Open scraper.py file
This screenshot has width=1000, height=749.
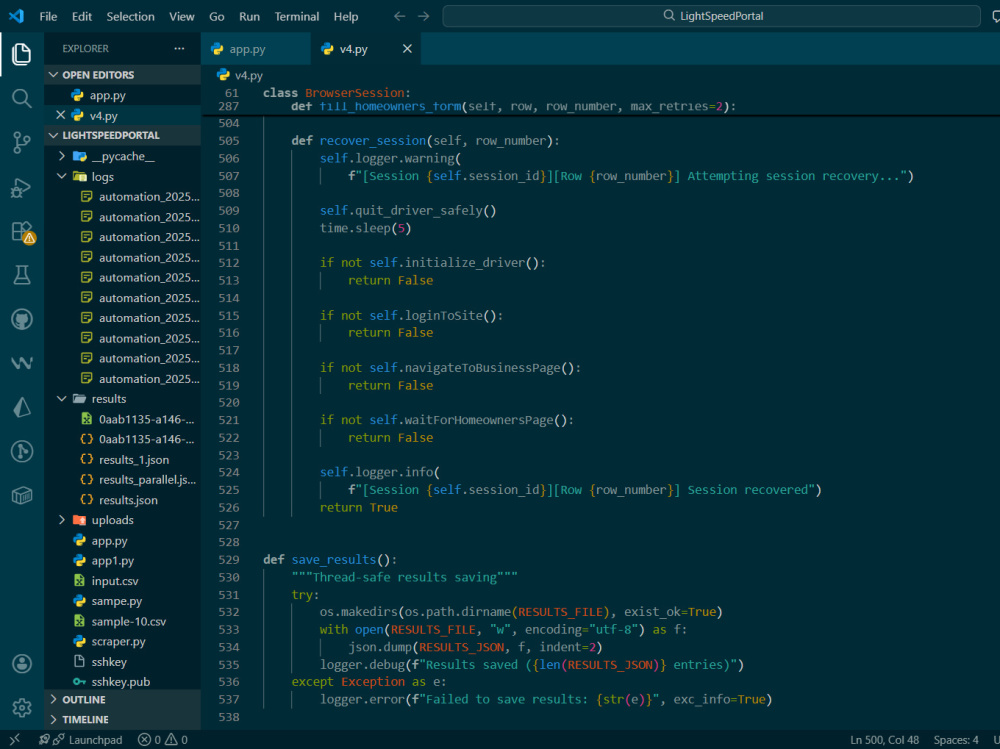tap(122, 642)
